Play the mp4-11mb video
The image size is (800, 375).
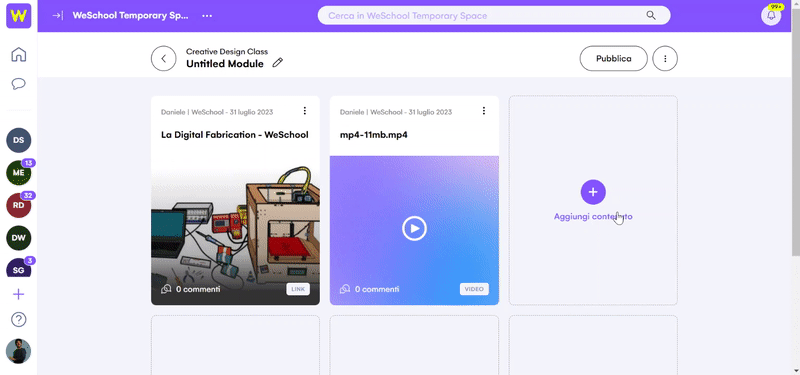click(414, 229)
